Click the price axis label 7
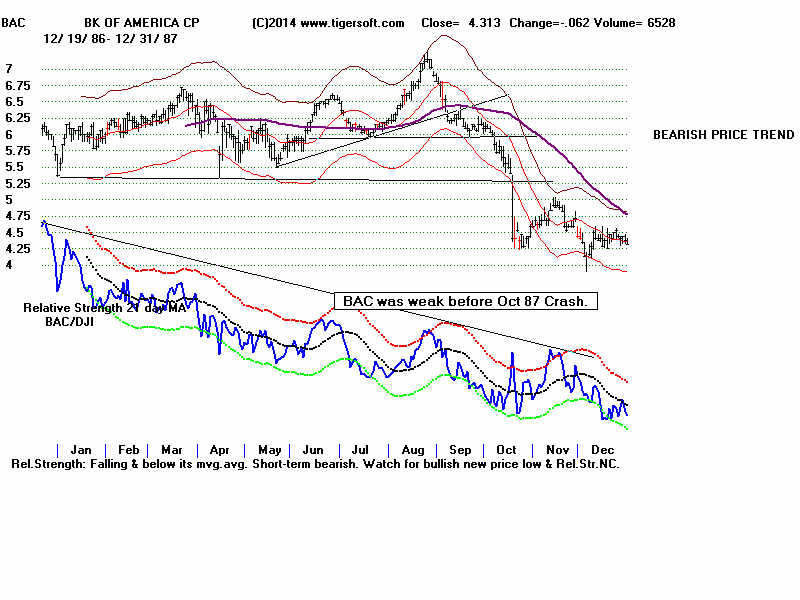This screenshot has width=800, height=600. [x=9, y=69]
